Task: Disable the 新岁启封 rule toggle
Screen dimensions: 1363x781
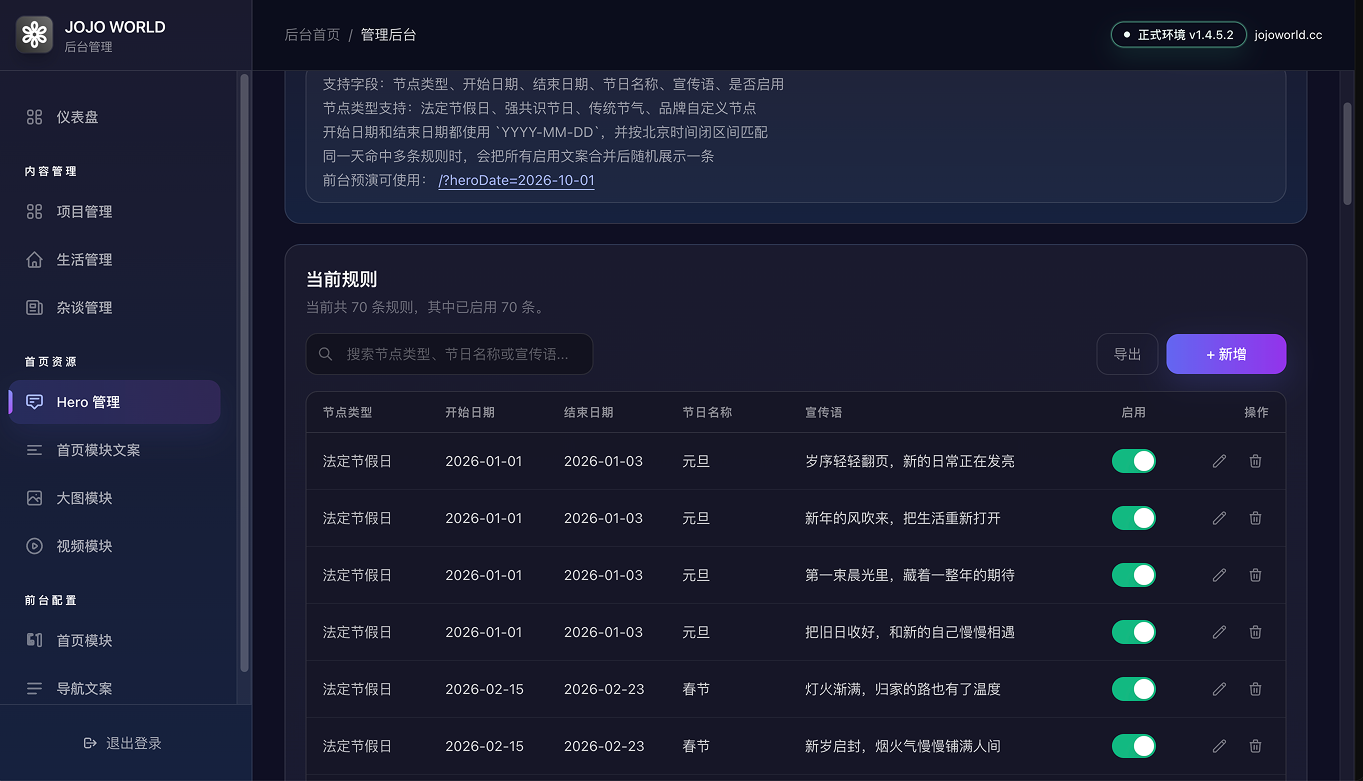Action: pyautogui.click(x=1134, y=746)
